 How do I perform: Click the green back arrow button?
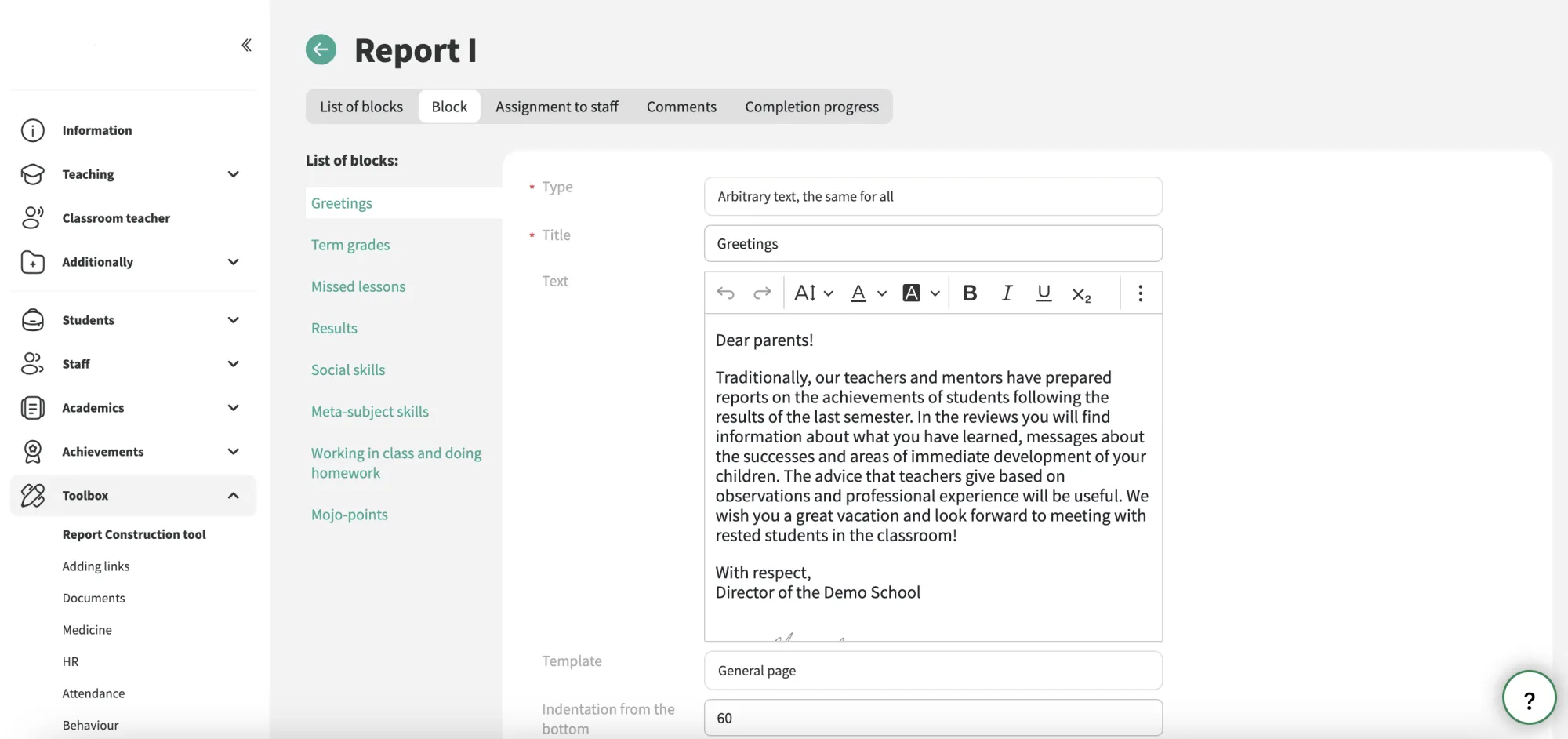click(321, 49)
